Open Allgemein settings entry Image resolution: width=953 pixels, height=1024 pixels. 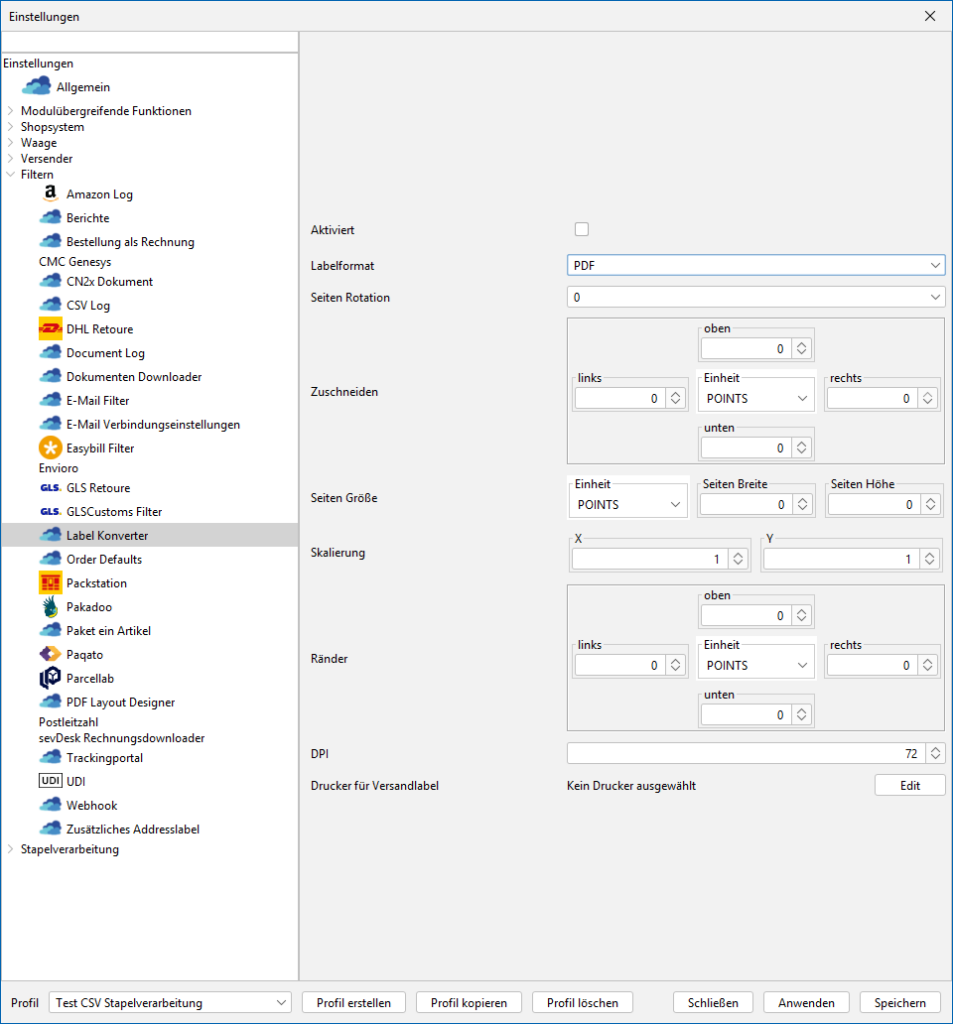coord(83,87)
